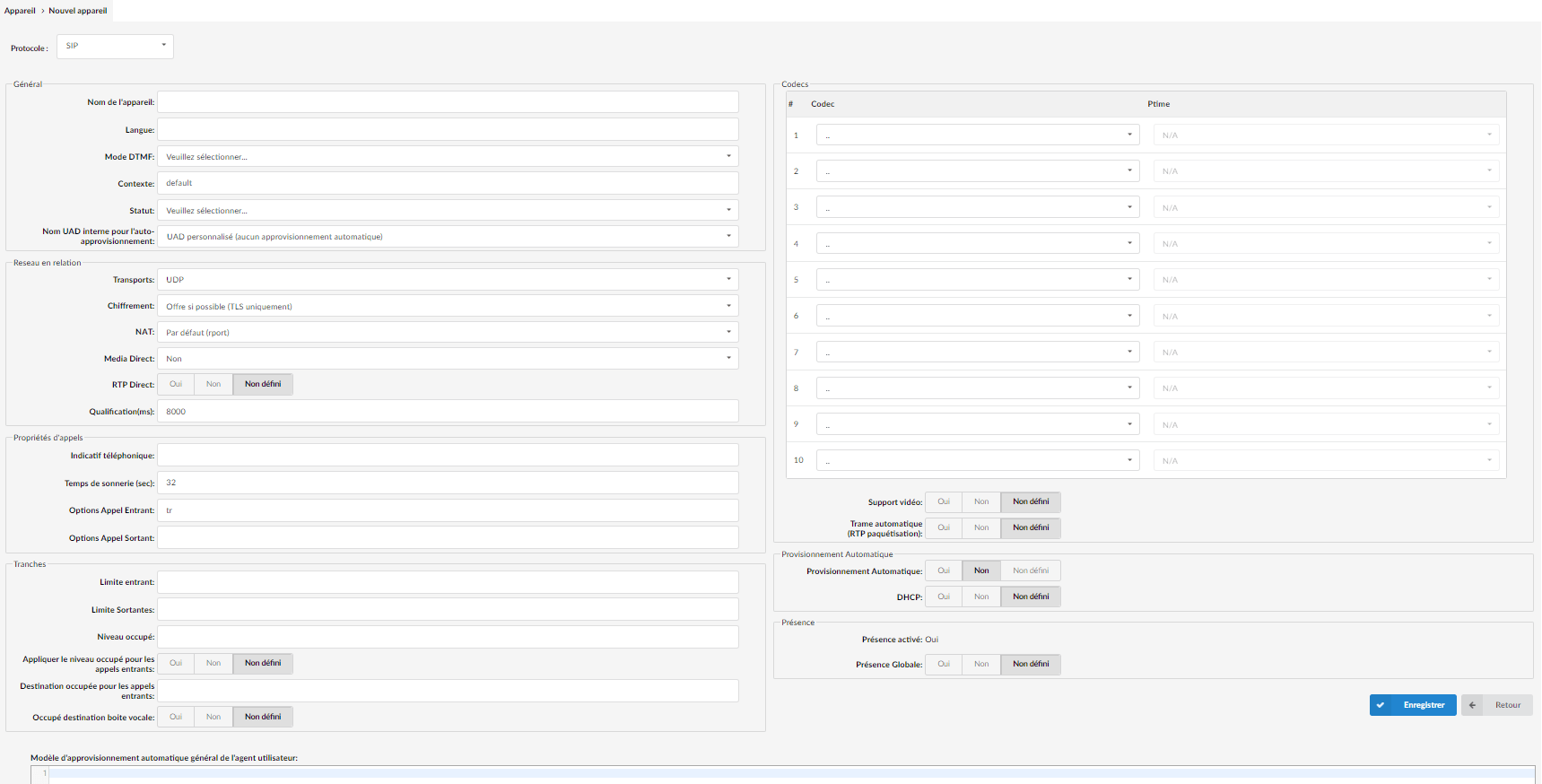The height and width of the screenshot is (784, 1542).
Task: Click the Retour button
Action: [1497, 705]
